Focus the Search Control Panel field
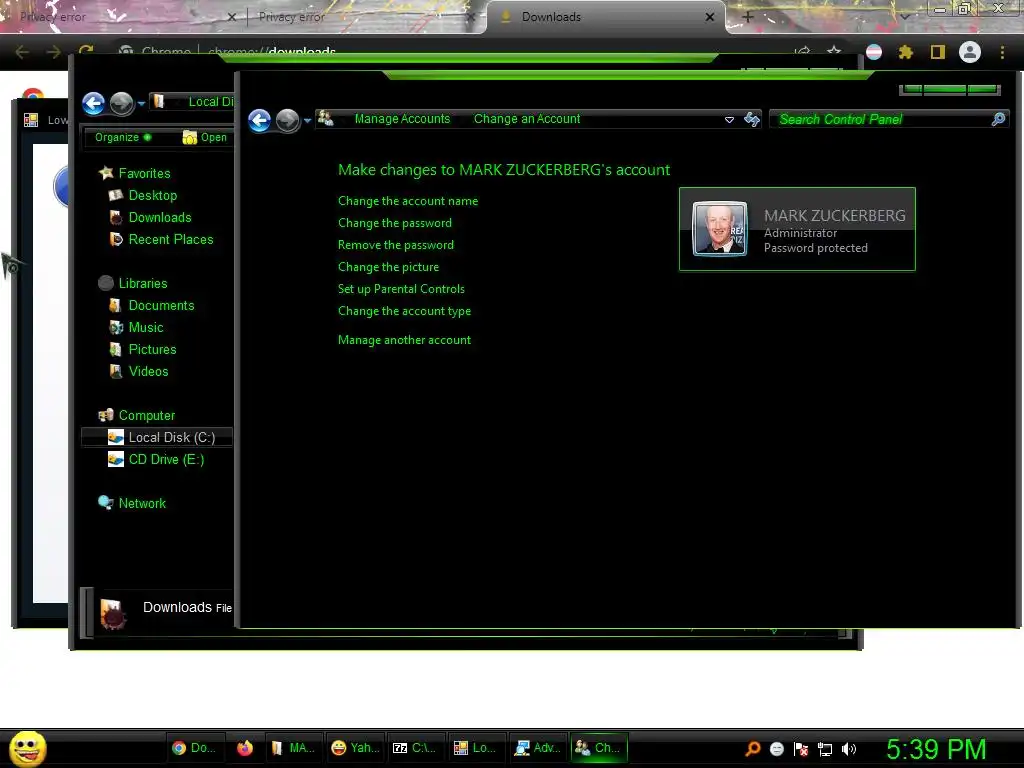 tap(889, 120)
